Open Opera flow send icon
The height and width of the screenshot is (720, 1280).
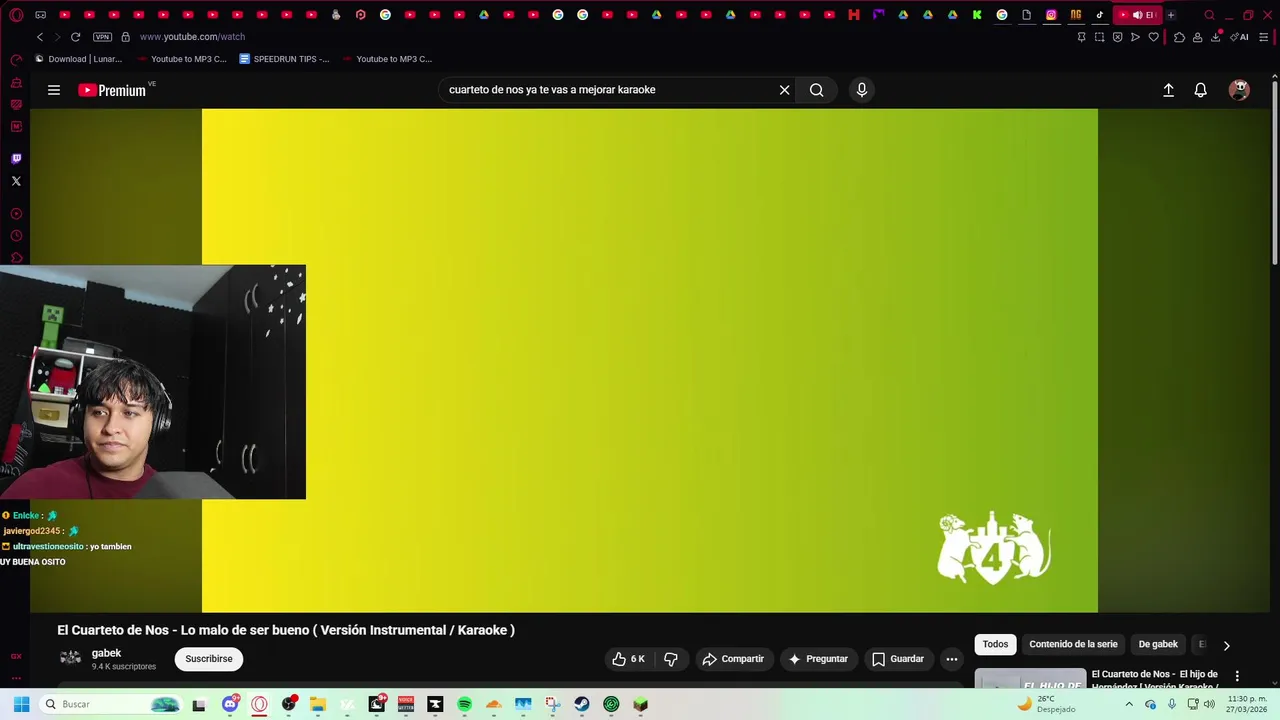click(1135, 37)
